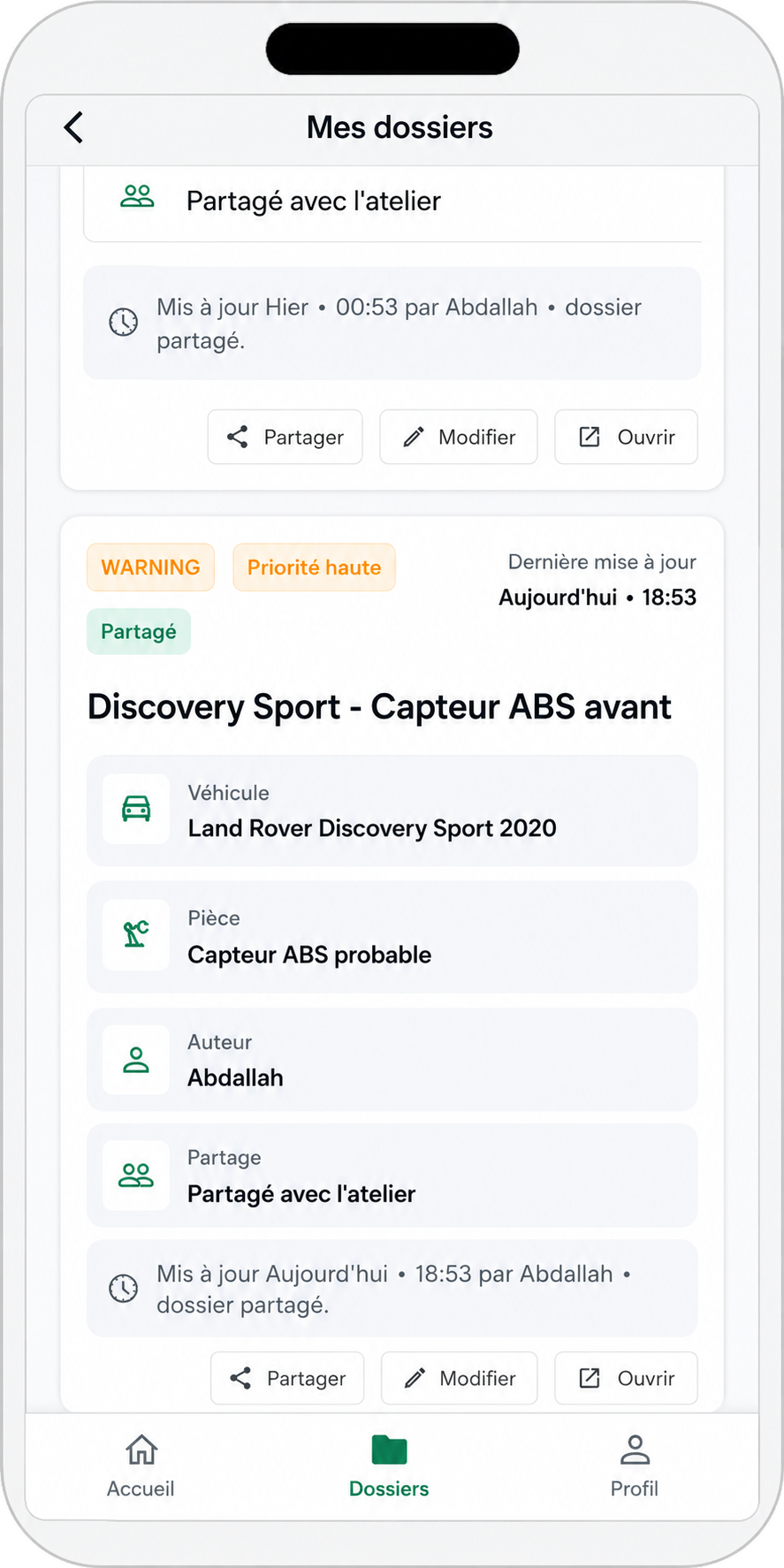784x1568 pixels.
Task: Tap the clock icon in Hier update note
Action: (124, 322)
